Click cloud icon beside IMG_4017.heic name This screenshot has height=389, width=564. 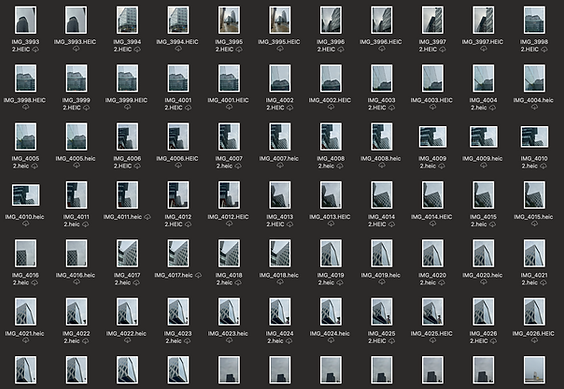coord(198,275)
